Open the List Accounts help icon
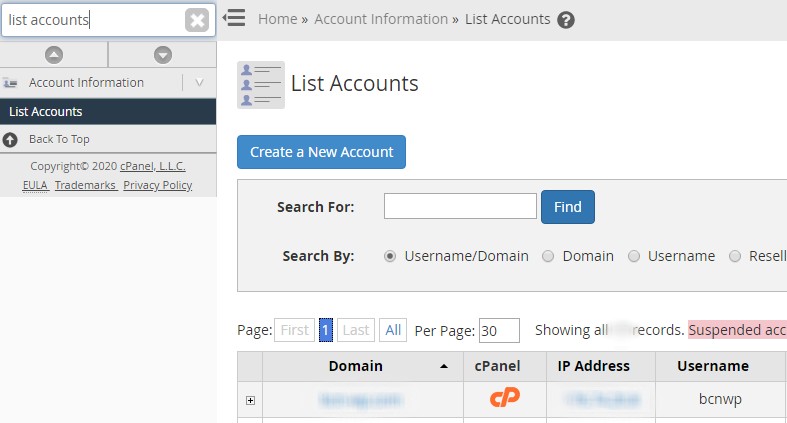The image size is (787, 423). [566, 20]
